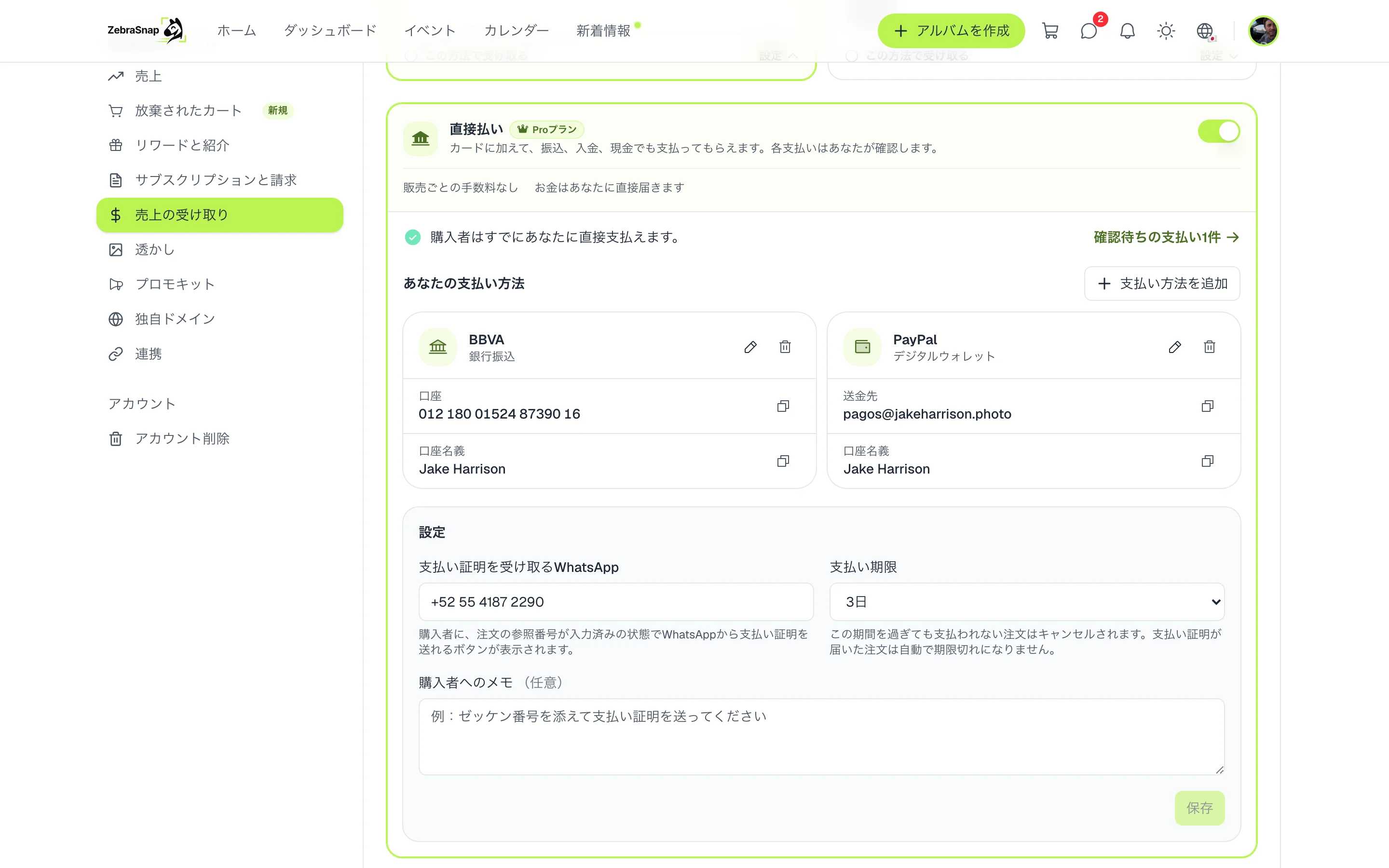This screenshot has height=868, width=1389.
Task: Click the アルバムを作成 button
Action: point(951,30)
